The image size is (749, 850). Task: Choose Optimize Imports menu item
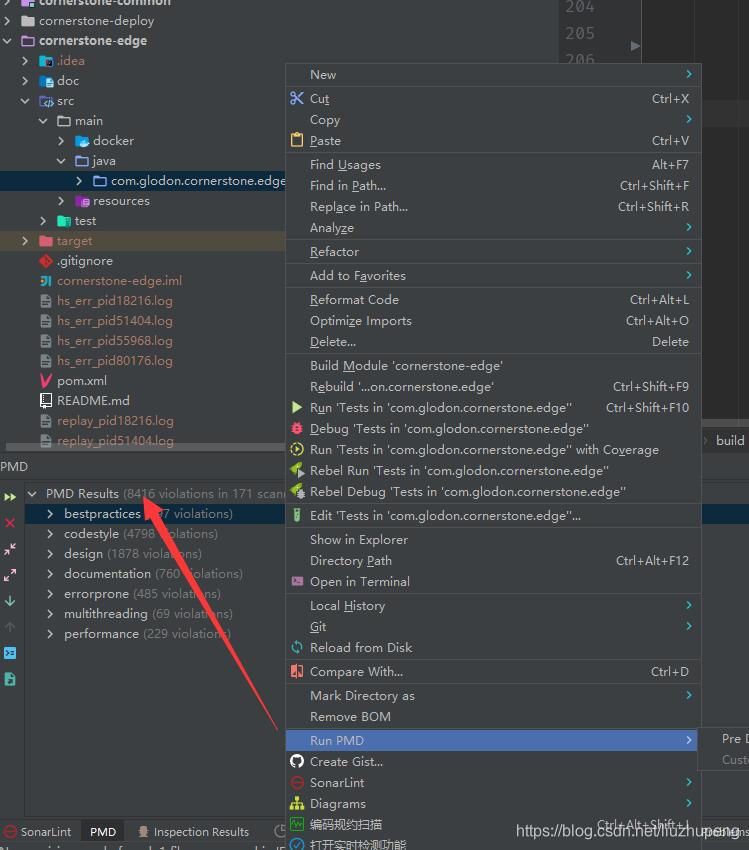coord(493,320)
